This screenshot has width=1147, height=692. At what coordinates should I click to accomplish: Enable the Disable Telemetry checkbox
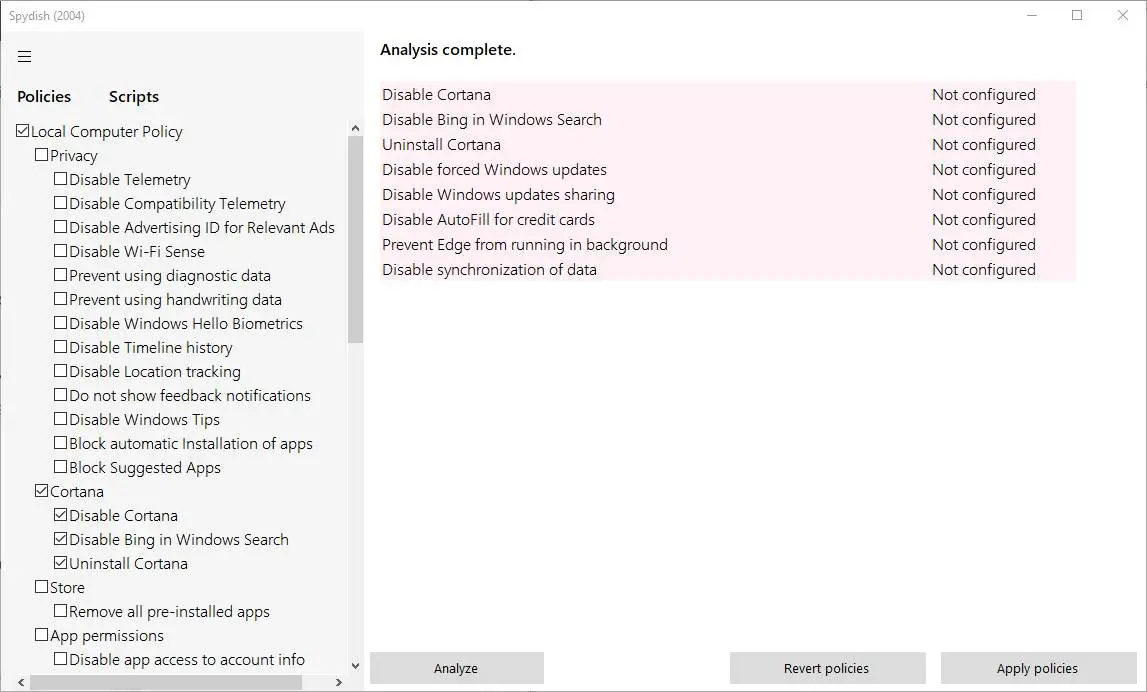61,180
